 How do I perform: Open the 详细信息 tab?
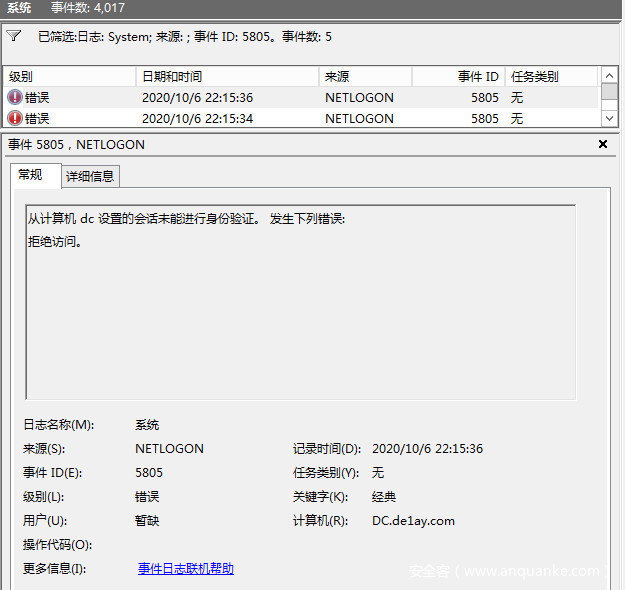91,176
